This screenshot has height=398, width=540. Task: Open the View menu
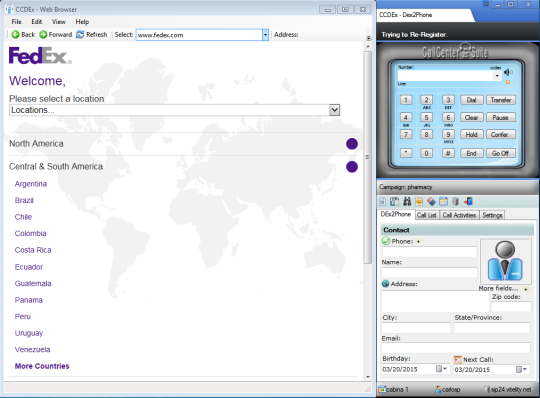(59, 22)
